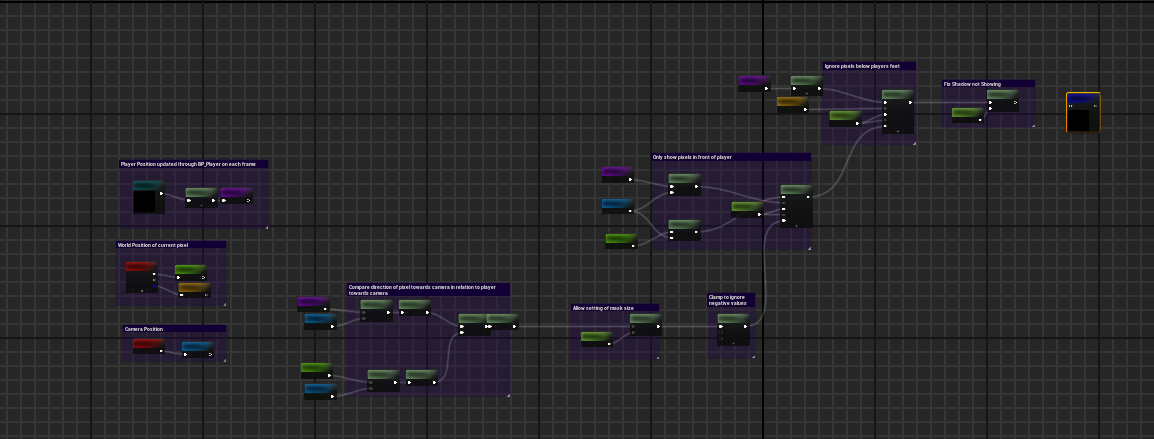Click resize handle of Compare direction comment box
Viewport: 1154px width, 439px height.
pyautogui.click(x=507, y=395)
